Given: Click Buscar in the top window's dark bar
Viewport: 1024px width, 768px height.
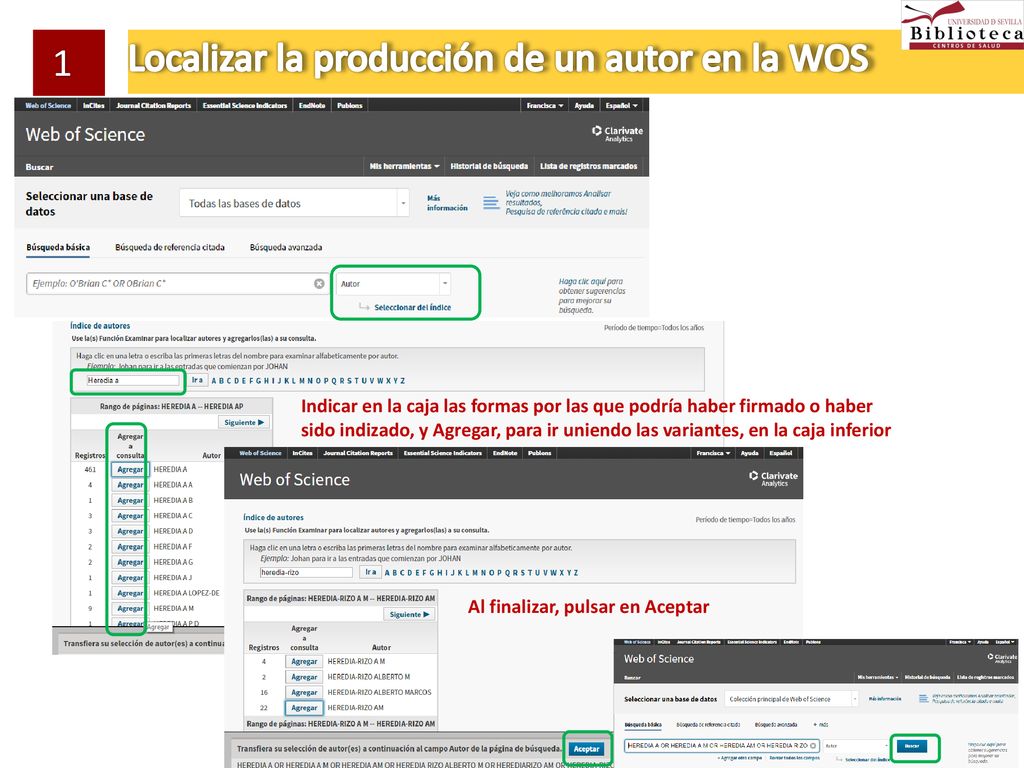Looking at the screenshot, I should coord(39,167).
